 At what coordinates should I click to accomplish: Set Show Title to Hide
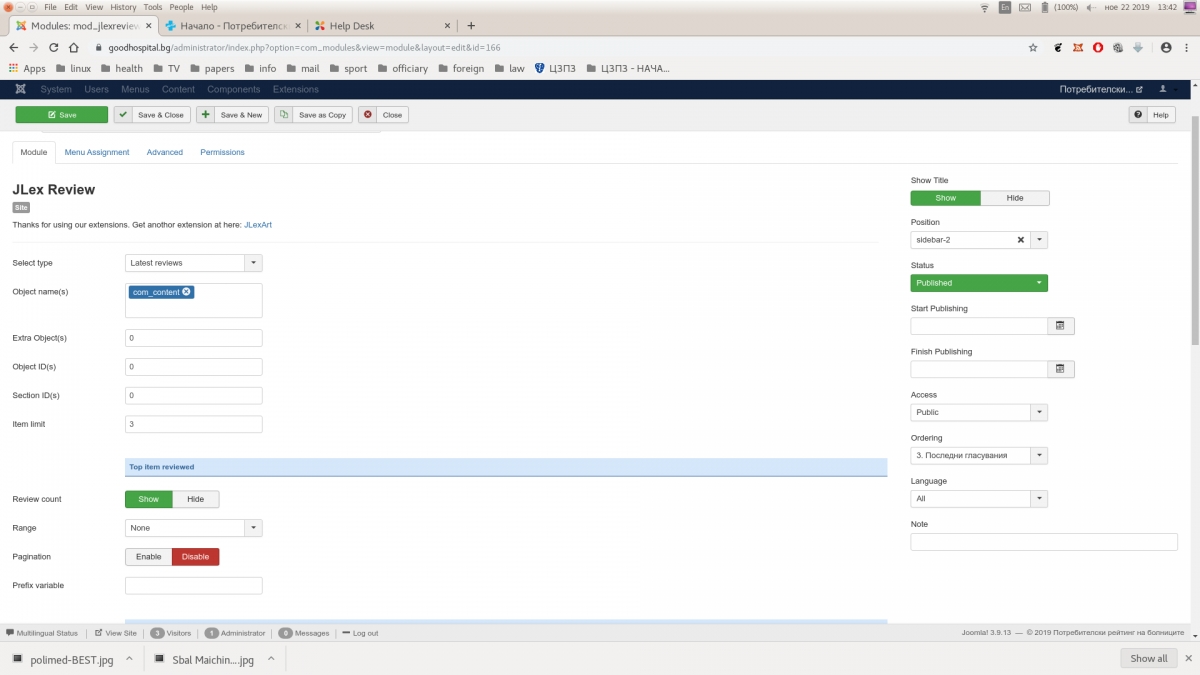(x=1014, y=198)
